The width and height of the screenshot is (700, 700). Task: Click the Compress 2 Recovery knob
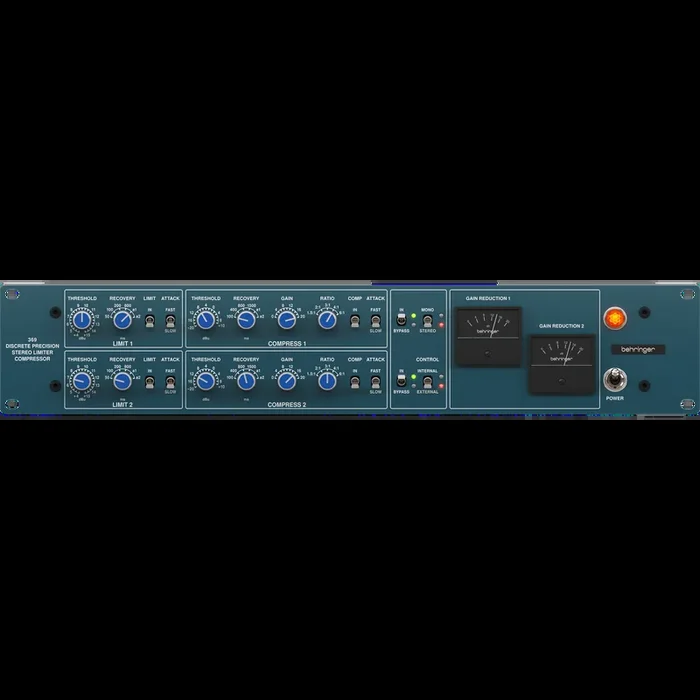coord(246,381)
